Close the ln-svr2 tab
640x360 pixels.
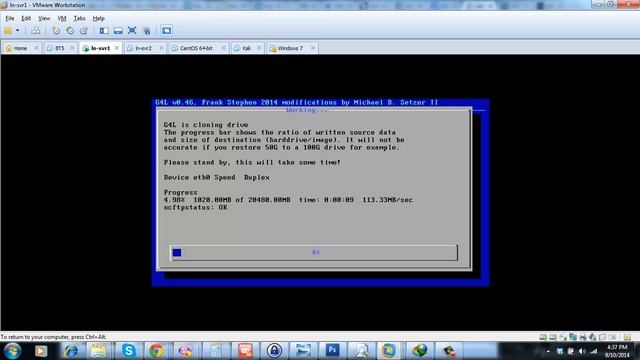(161, 48)
